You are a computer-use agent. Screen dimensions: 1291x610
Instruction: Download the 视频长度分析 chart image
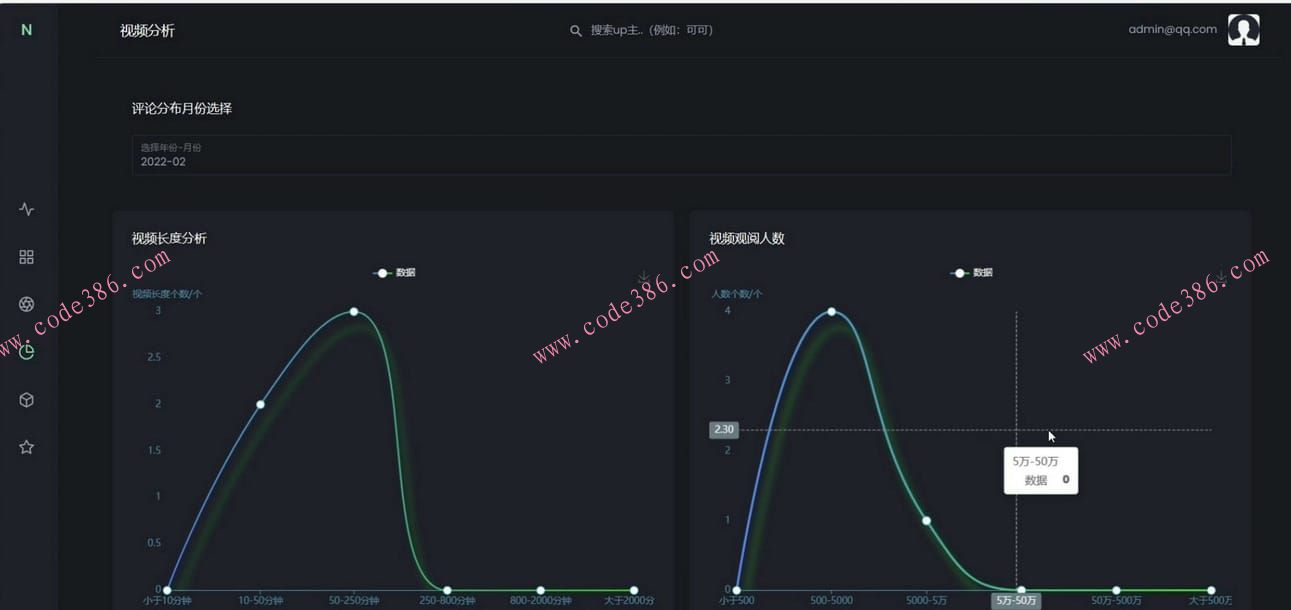644,277
